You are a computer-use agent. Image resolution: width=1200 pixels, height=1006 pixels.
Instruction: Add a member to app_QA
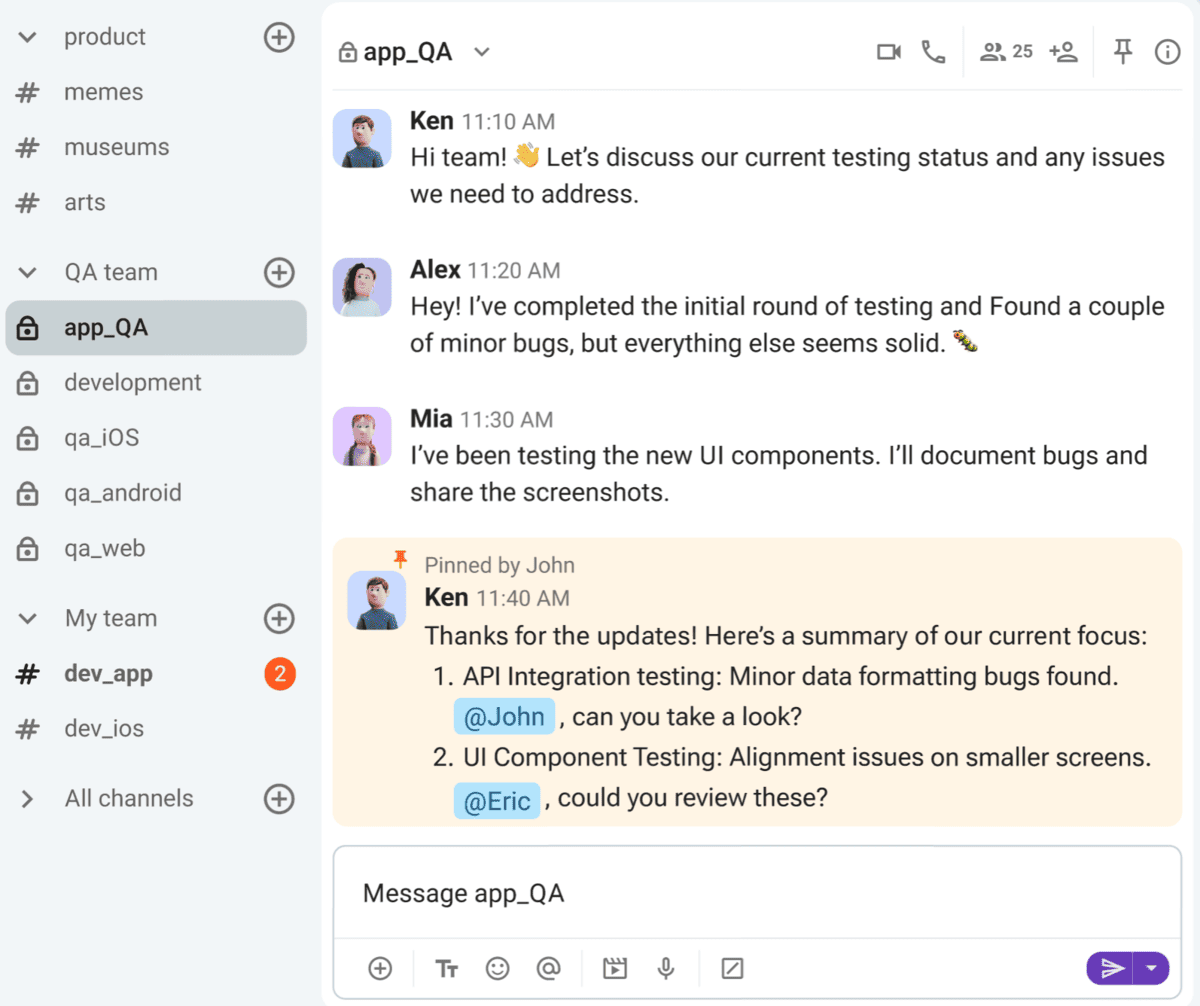(x=1063, y=51)
